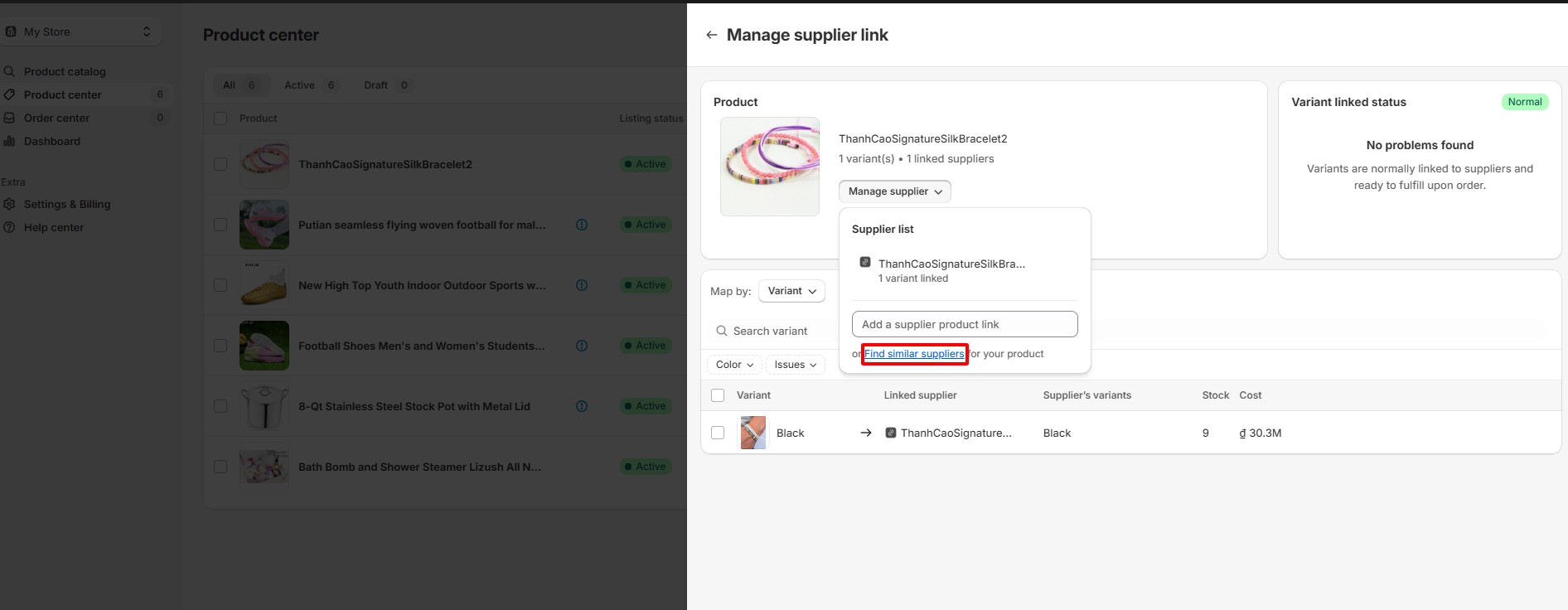Expand the Map by Variant dropdown
Viewport: 1568px width, 610px height.
(791, 291)
